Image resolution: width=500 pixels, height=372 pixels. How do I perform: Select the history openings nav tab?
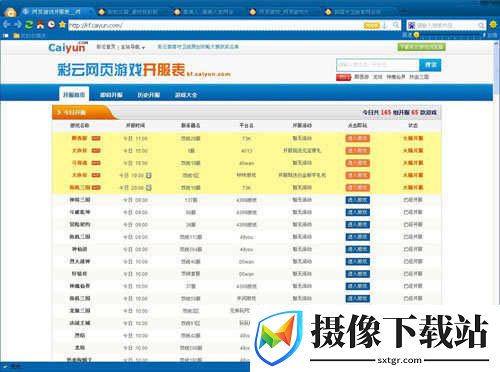click(149, 95)
